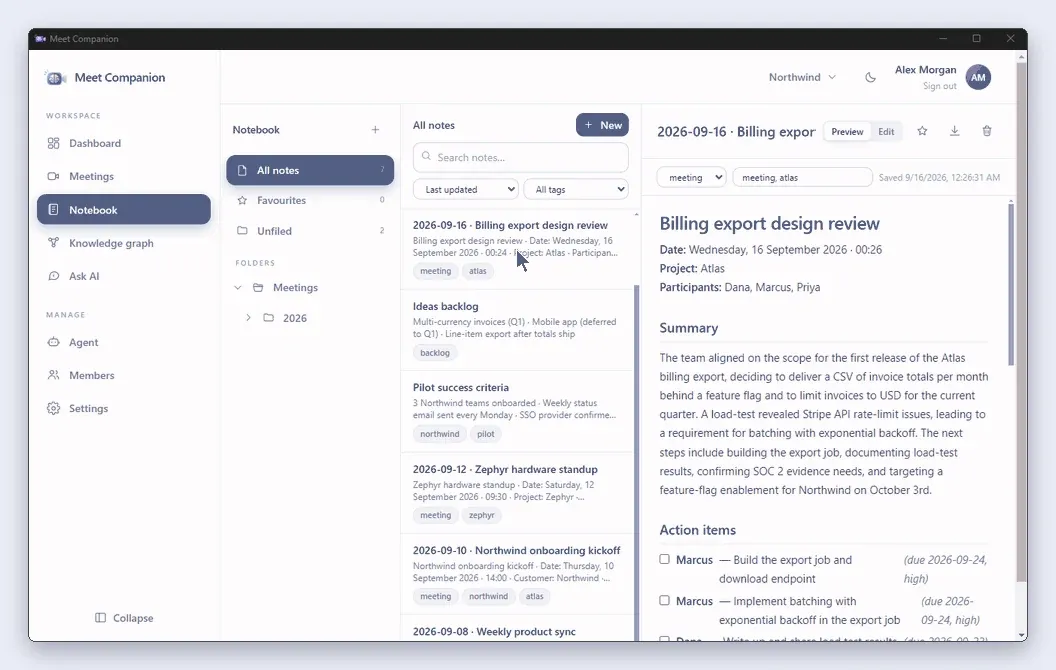Delete the note with trash icon
Viewport: 1056px width, 670px height.
point(987,131)
